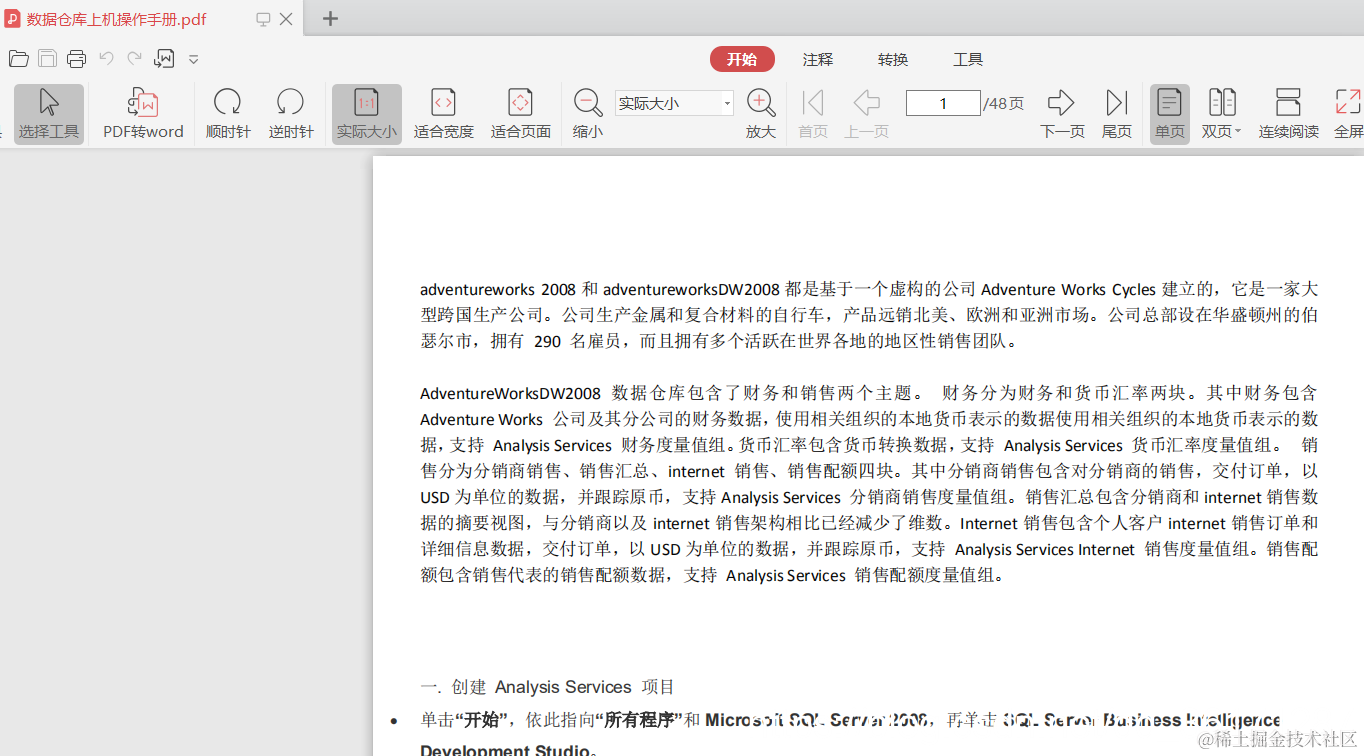
Task: Enable 连续阅读 continuous reading mode
Action: 1288,114
